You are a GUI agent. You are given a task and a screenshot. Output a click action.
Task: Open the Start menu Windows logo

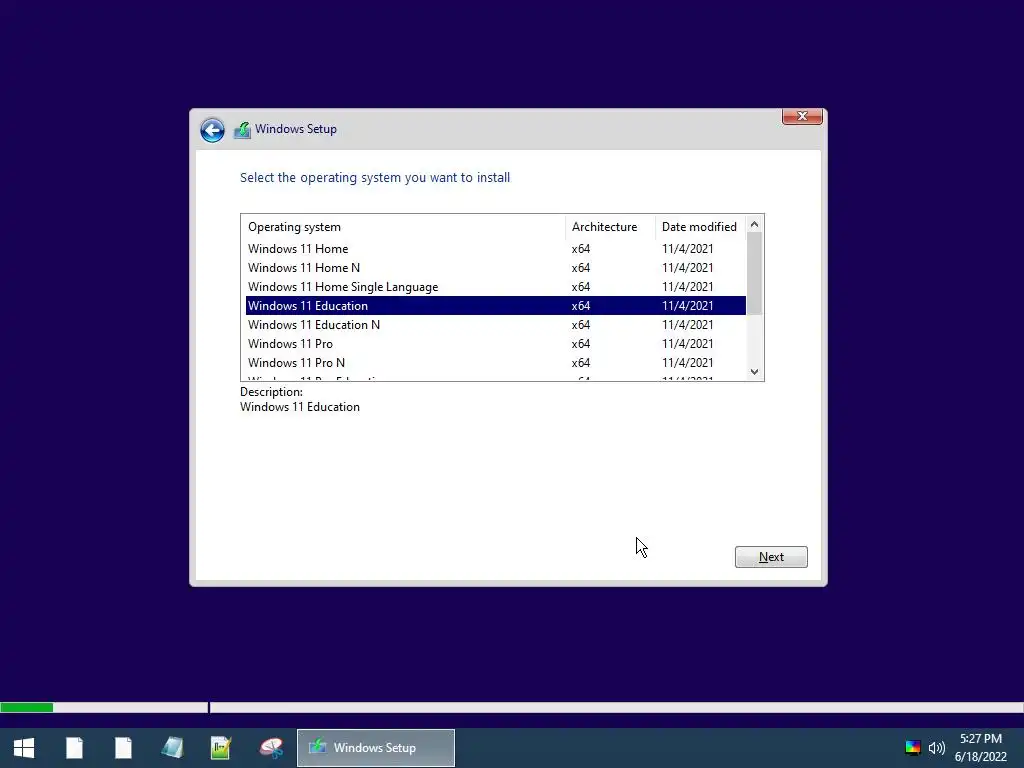pos(24,748)
